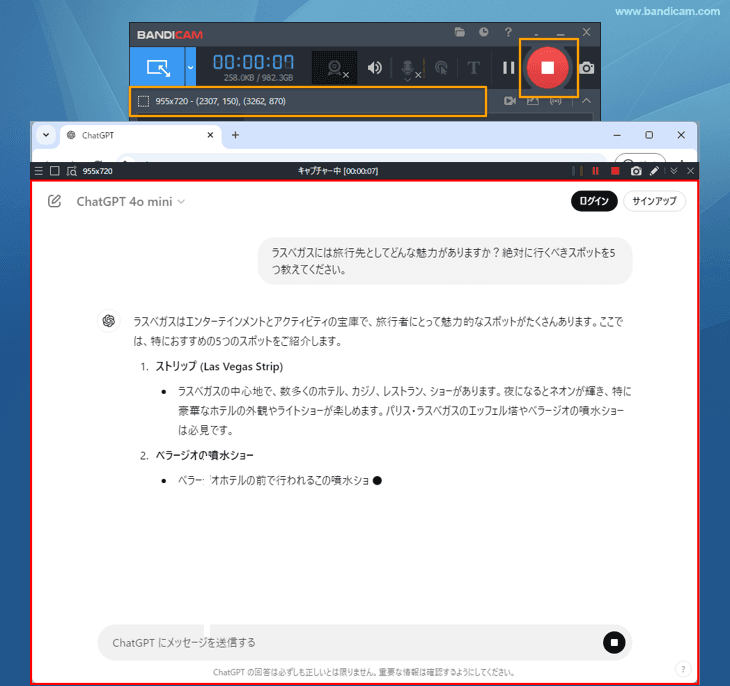Pause the Bandicam recording
730x686 pixels.
pyautogui.click(x=508, y=68)
